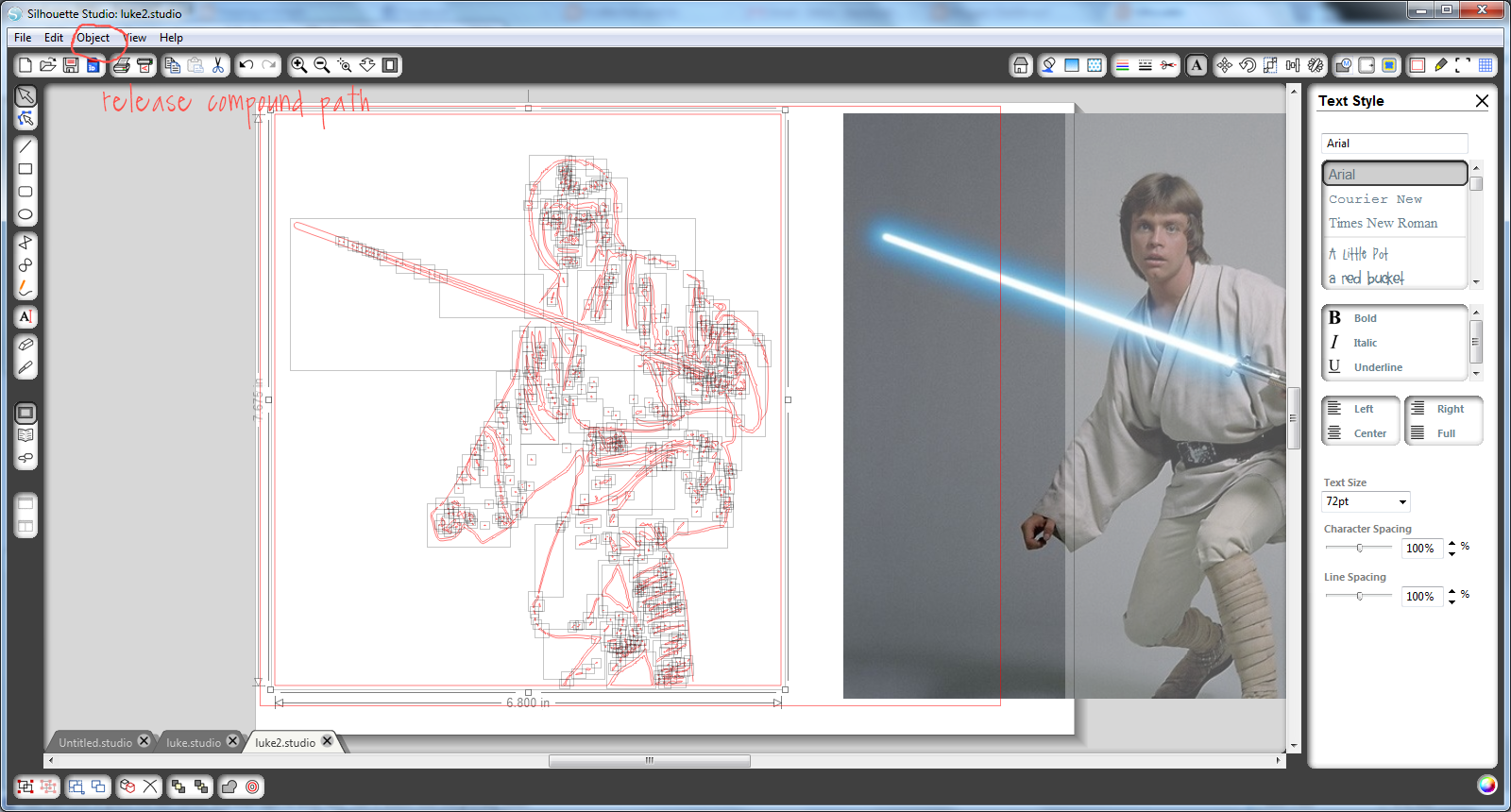Open the Fill Gradient window

coord(1072,65)
